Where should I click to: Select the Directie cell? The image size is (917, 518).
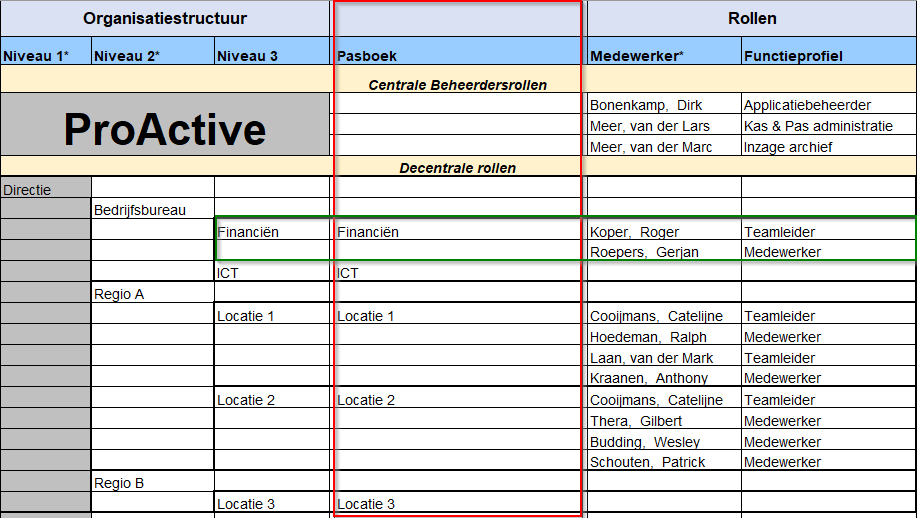(x=46, y=187)
